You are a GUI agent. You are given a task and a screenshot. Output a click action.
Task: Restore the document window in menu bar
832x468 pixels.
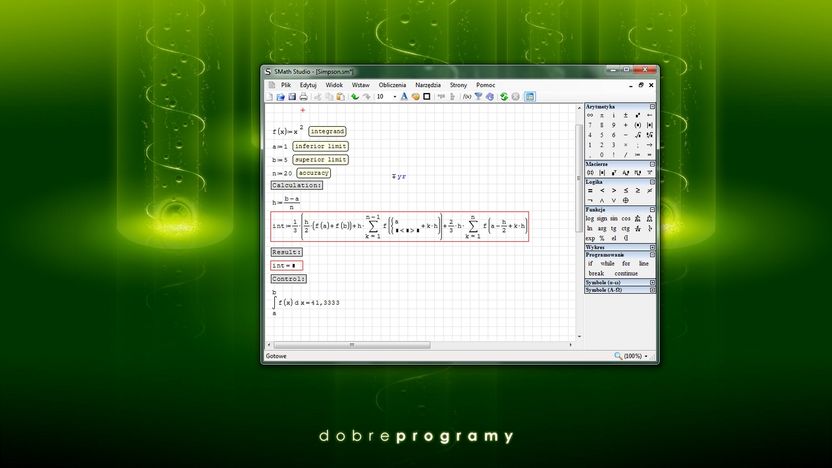[641, 85]
